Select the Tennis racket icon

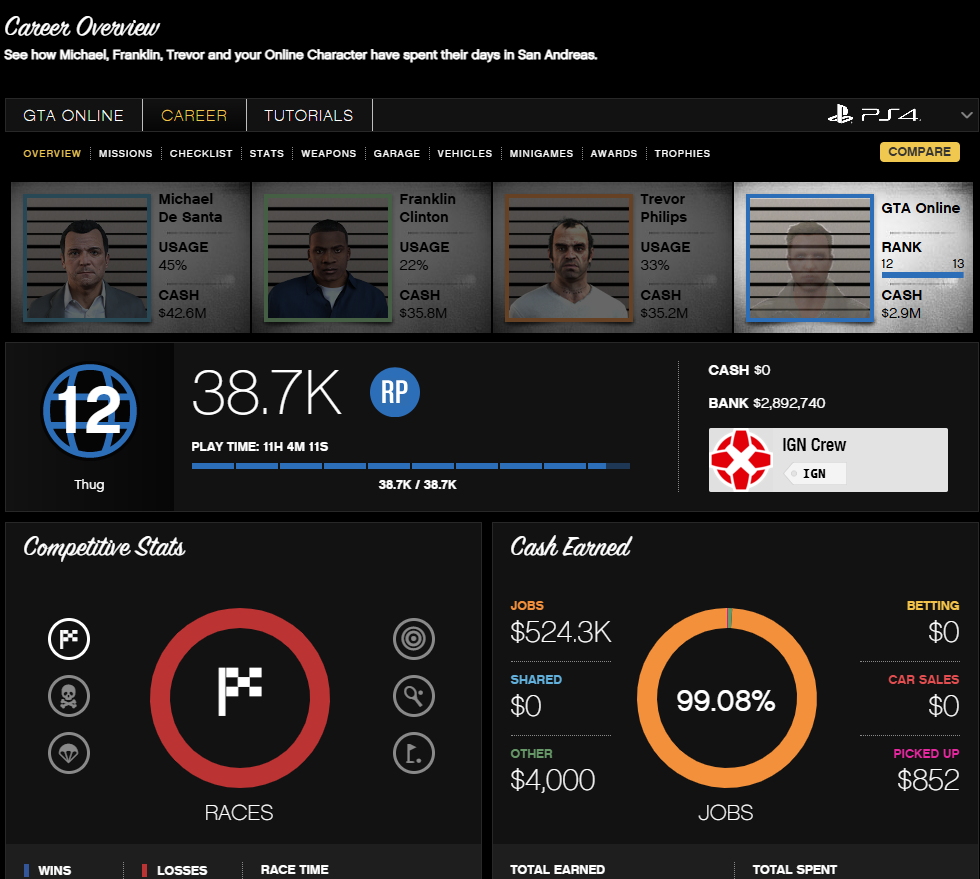click(414, 696)
